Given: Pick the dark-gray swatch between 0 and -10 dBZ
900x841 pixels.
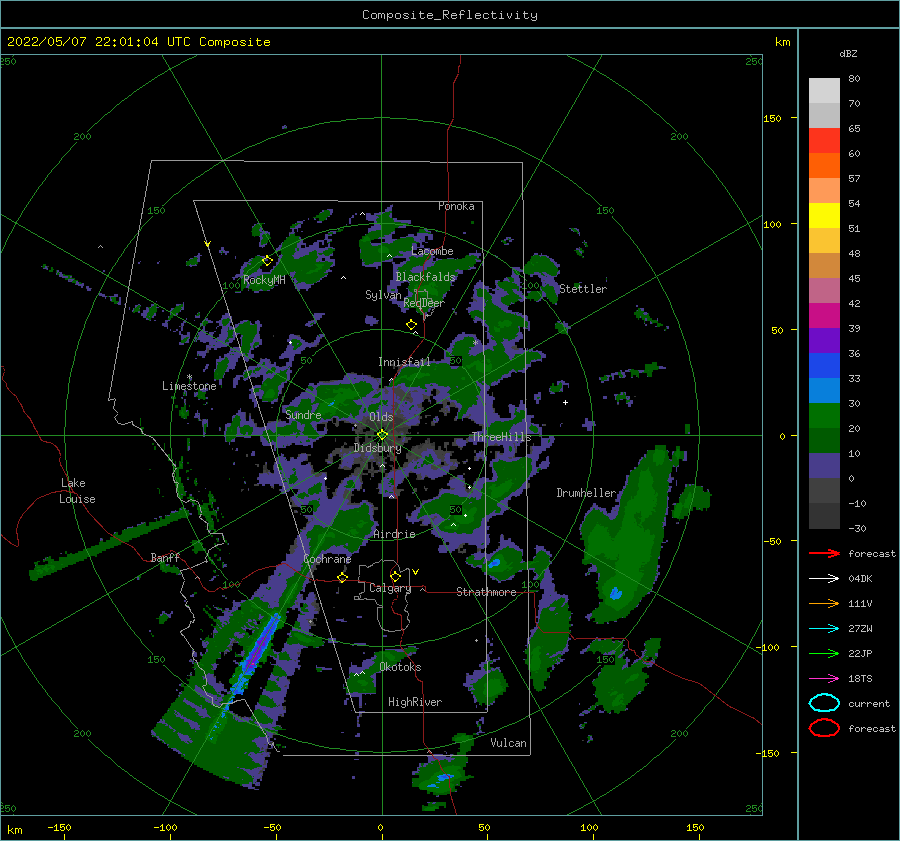Looking at the screenshot, I should 824,491.
